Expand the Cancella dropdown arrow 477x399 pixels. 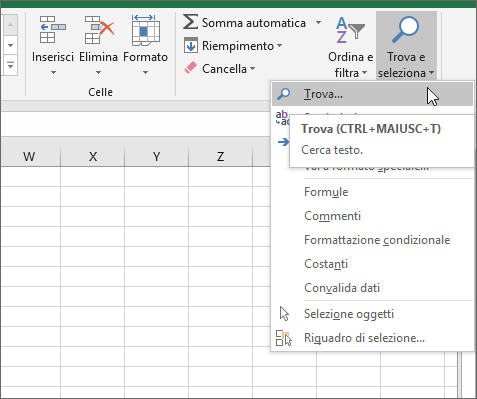pos(252,69)
